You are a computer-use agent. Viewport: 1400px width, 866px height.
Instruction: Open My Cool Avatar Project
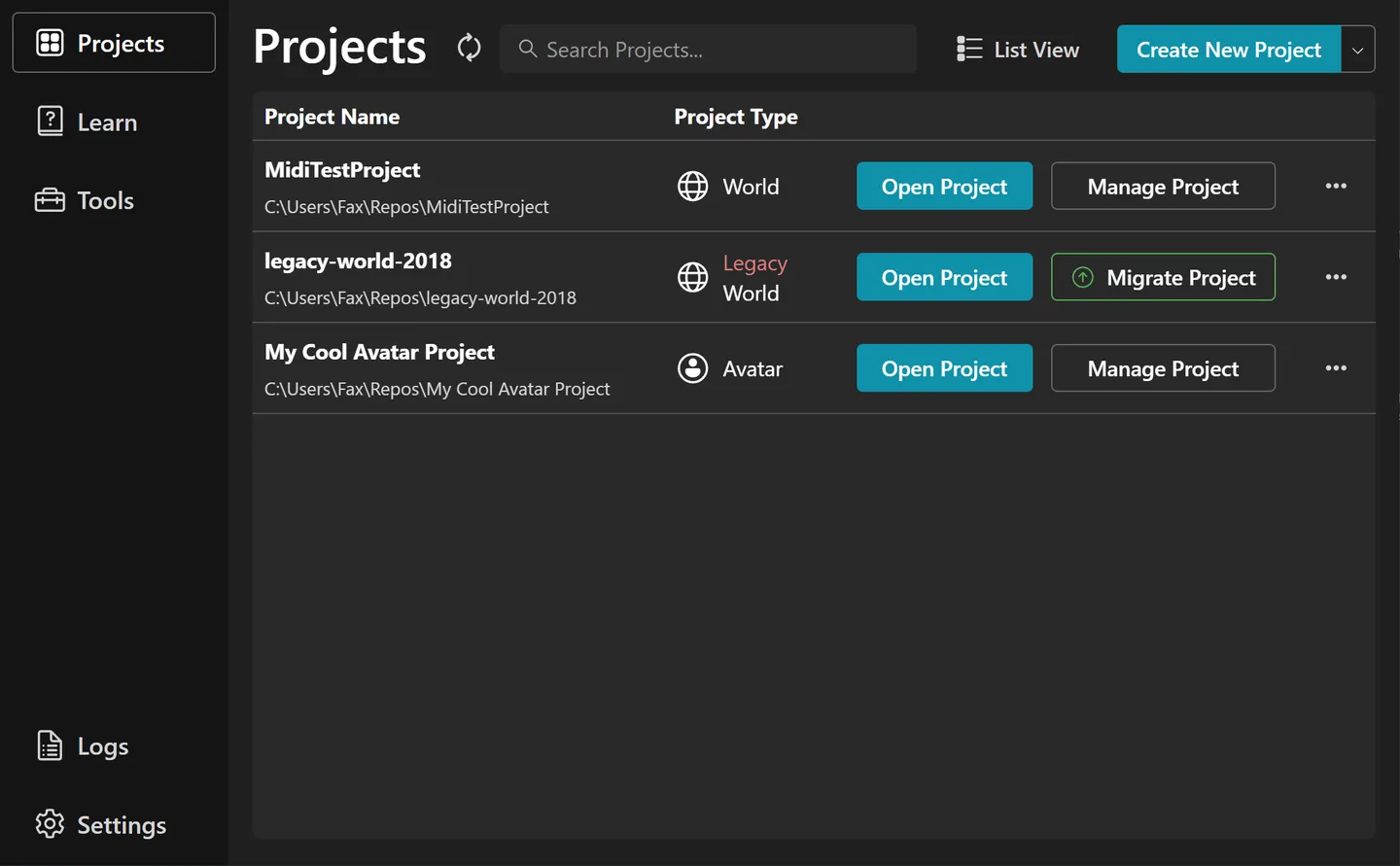[x=944, y=368]
